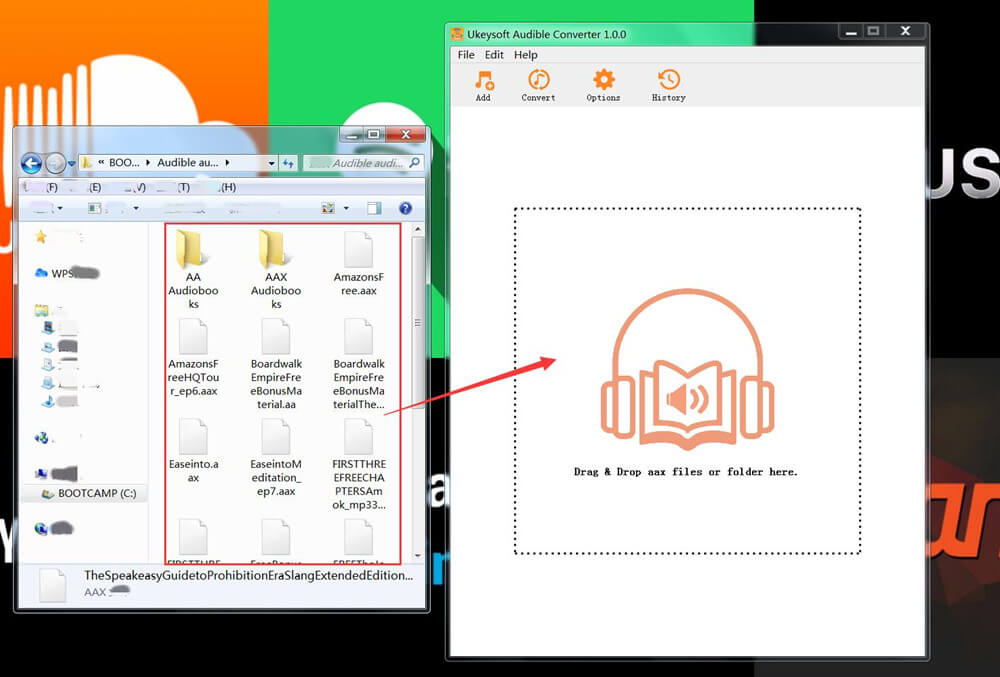Click the Explorer search input field
This screenshot has height=677, width=1000.
click(362, 163)
